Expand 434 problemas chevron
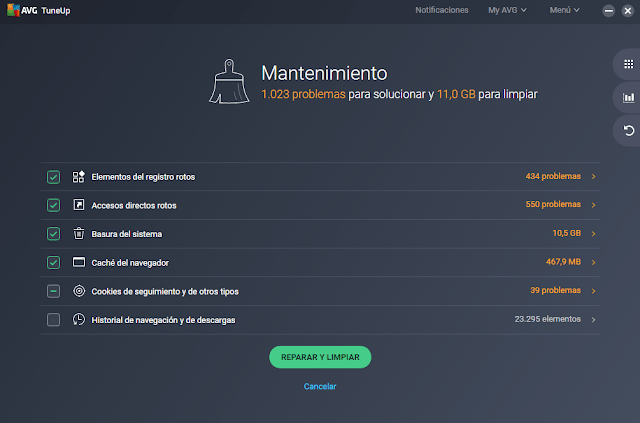 click(x=593, y=176)
